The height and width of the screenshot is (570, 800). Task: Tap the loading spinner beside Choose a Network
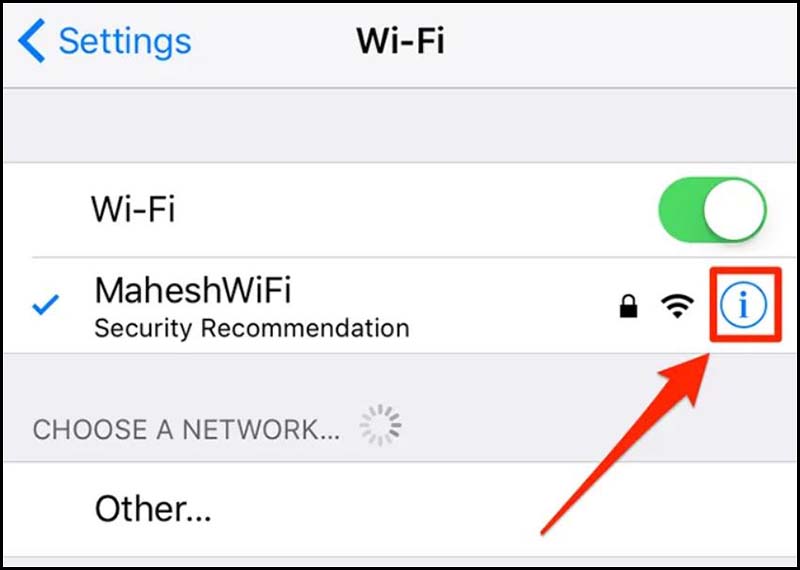pyautogui.click(x=381, y=426)
